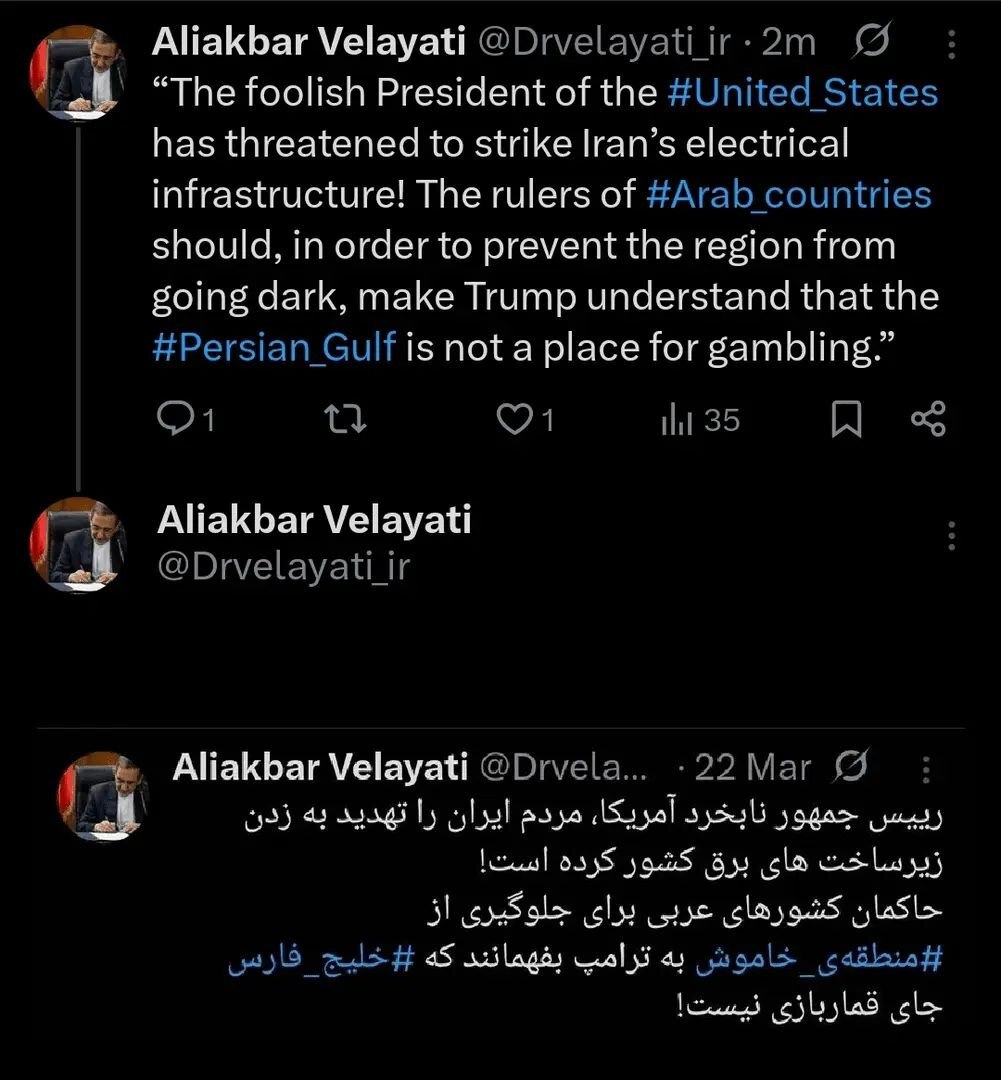Viewport: 1001px width, 1080px height.
Task: Retweet Velayati's English post
Action: click(x=344, y=420)
